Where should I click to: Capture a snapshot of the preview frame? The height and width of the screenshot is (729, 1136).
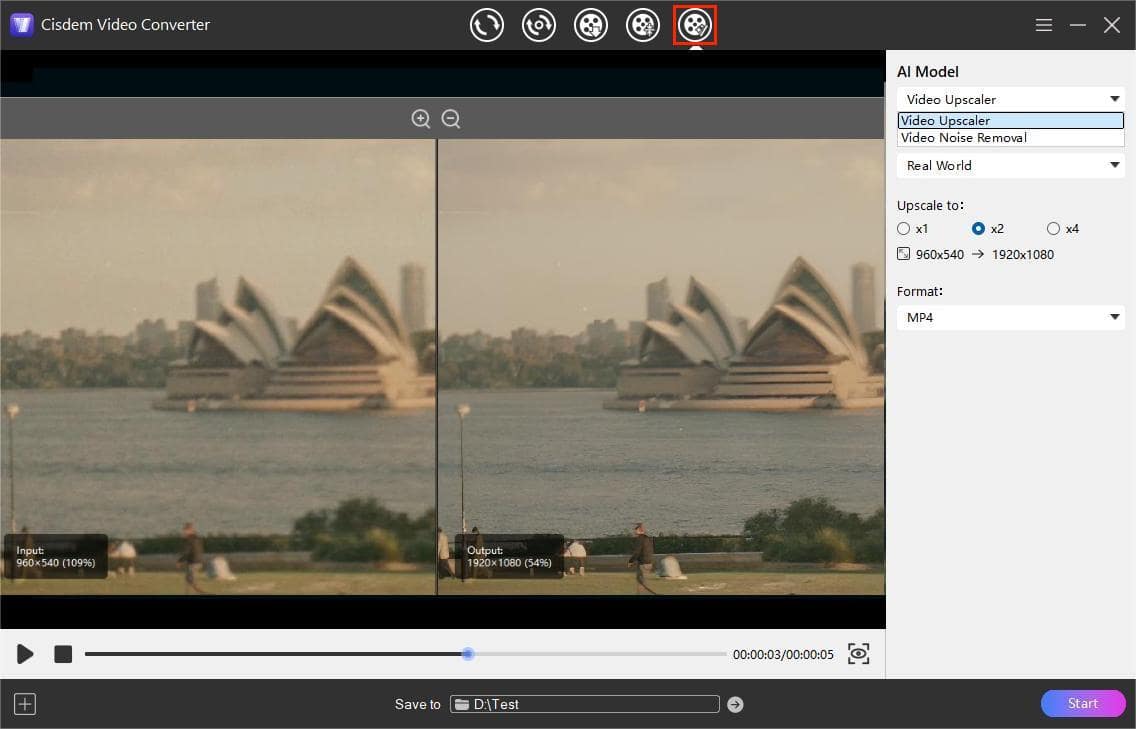[x=858, y=653]
